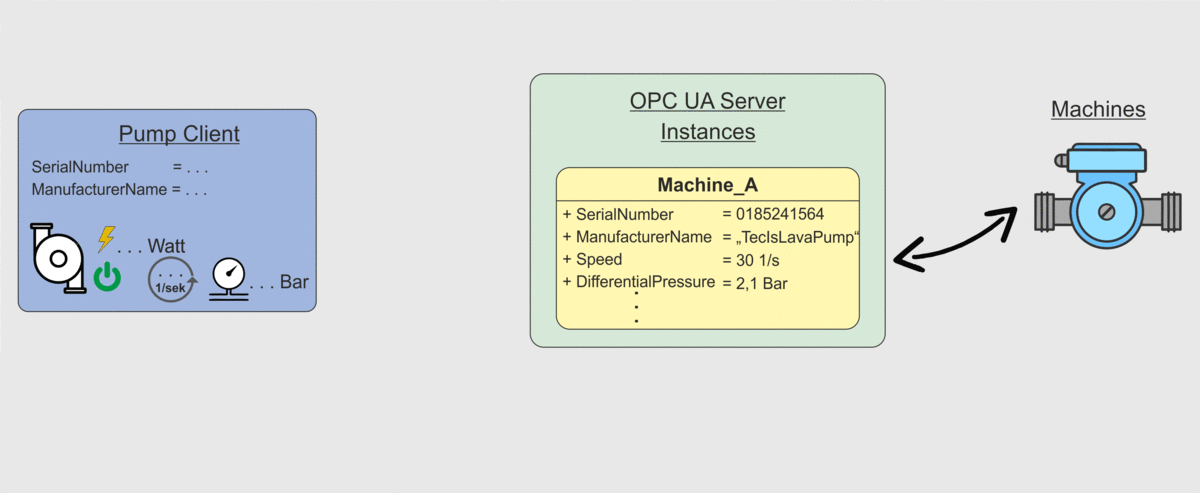The width and height of the screenshot is (1200, 493).
Task: Click the Machines heading
Action: (x=1098, y=109)
